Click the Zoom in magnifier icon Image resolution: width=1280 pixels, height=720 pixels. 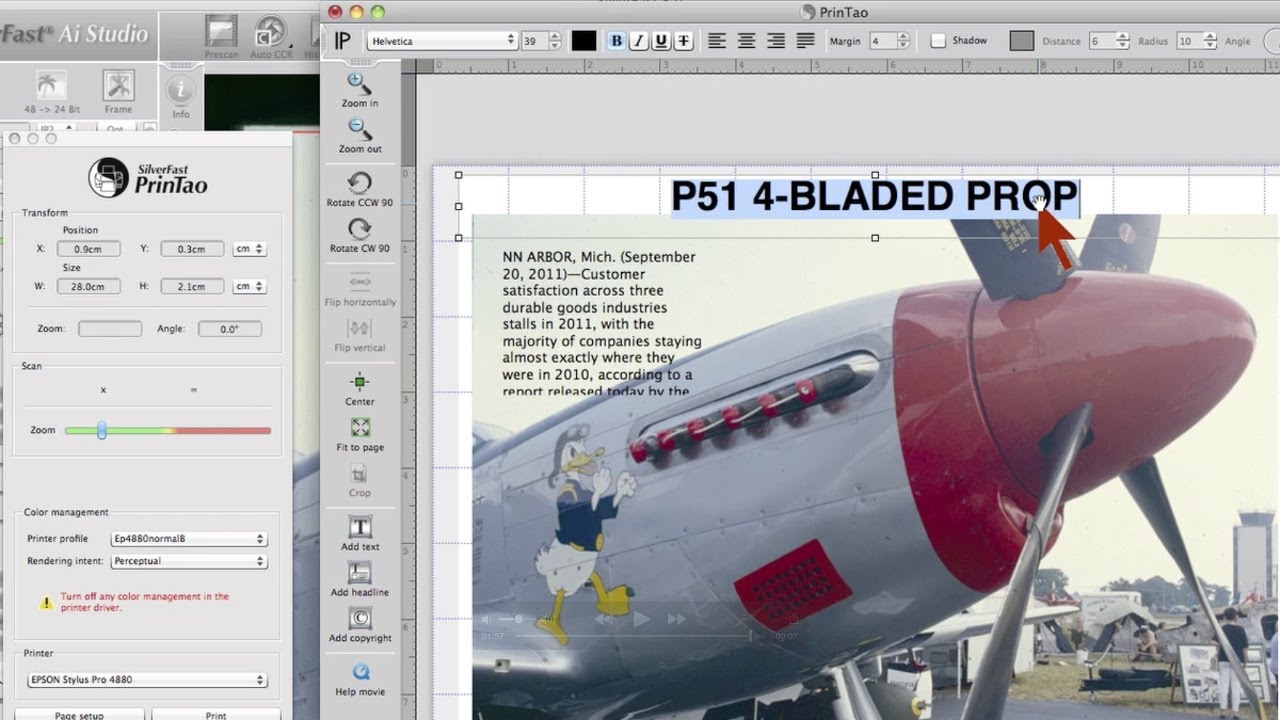(x=359, y=84)
